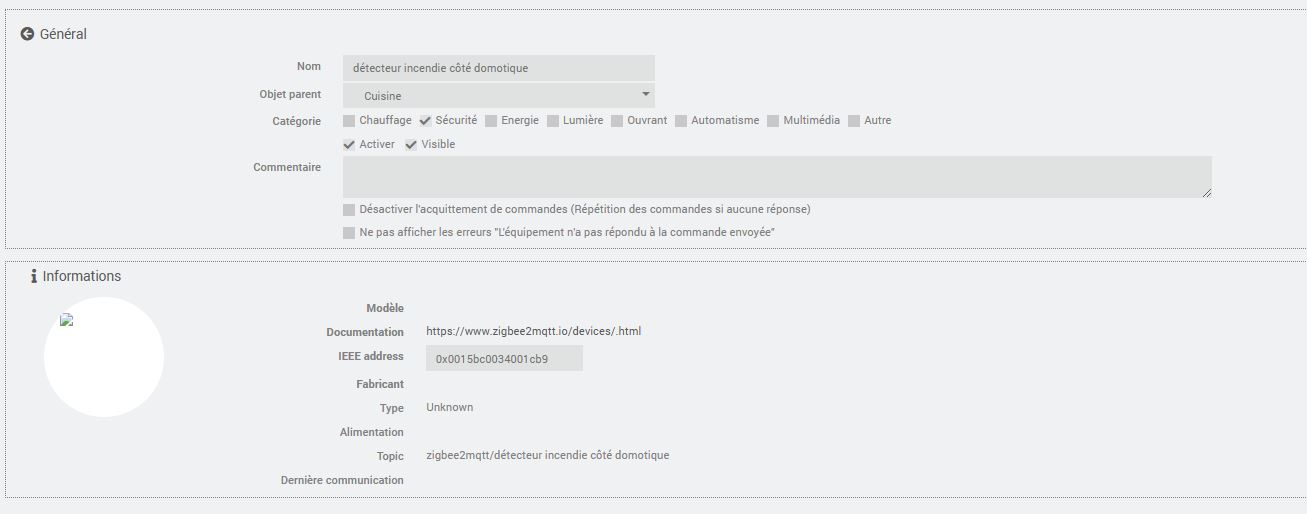Image resolution: width=1307 pixels, height=514 pixels.
Task: Enable the Chauffage category checkbox
Action: point(349,121)
